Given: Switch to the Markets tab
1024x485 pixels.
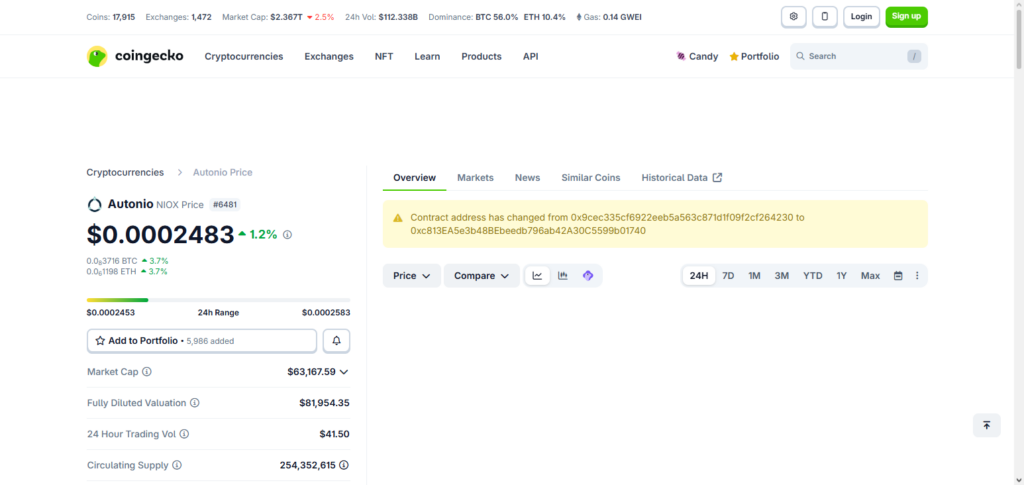Looking at the screenshot, I should 475,178.
